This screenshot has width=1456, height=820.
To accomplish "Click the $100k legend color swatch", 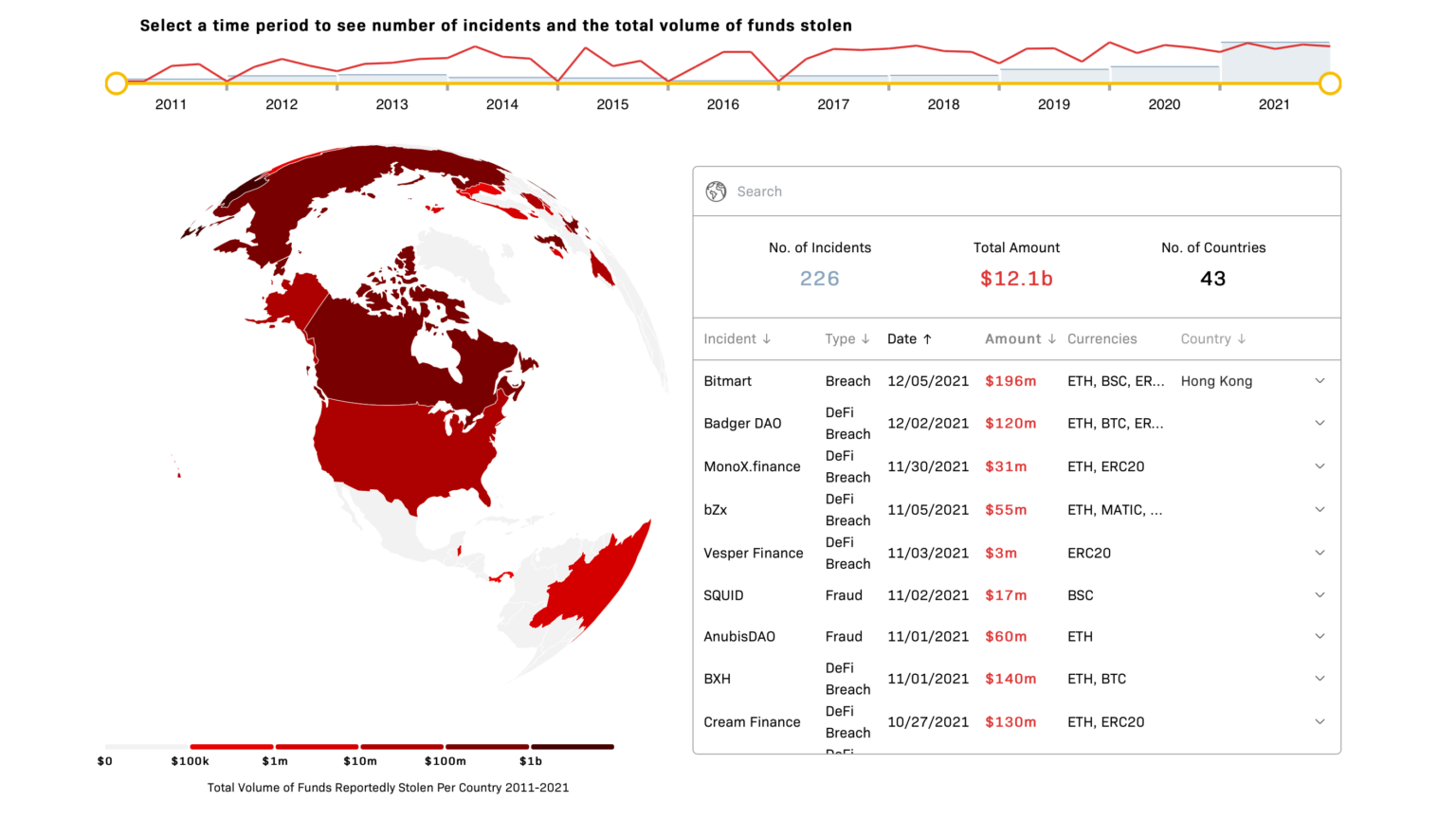I will [231, 747].
